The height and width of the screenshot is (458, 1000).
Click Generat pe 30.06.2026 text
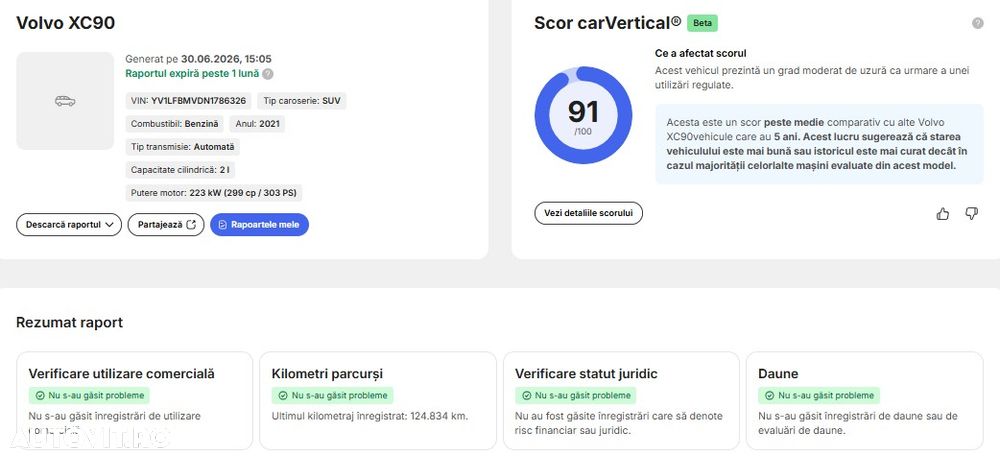point(198,59)
